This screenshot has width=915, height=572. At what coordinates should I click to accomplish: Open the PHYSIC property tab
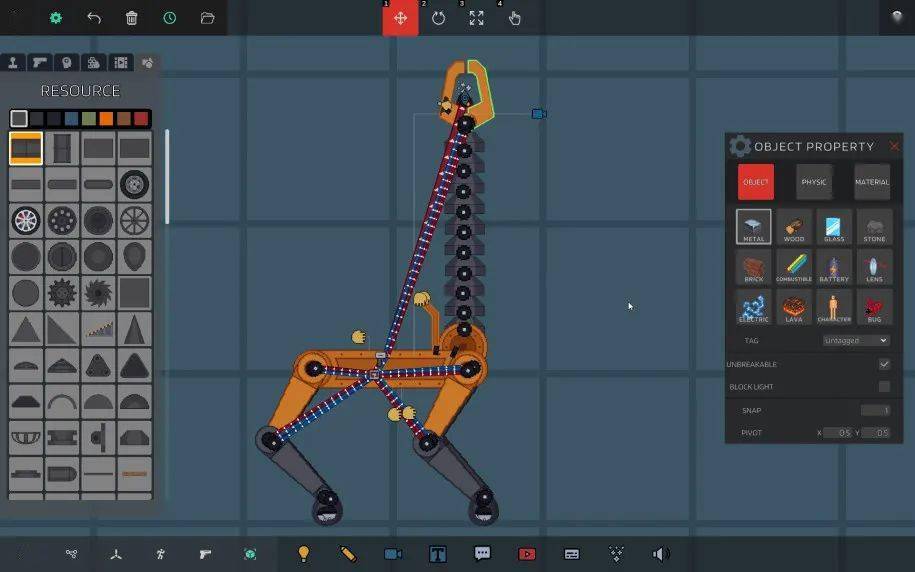click(814, 182)
